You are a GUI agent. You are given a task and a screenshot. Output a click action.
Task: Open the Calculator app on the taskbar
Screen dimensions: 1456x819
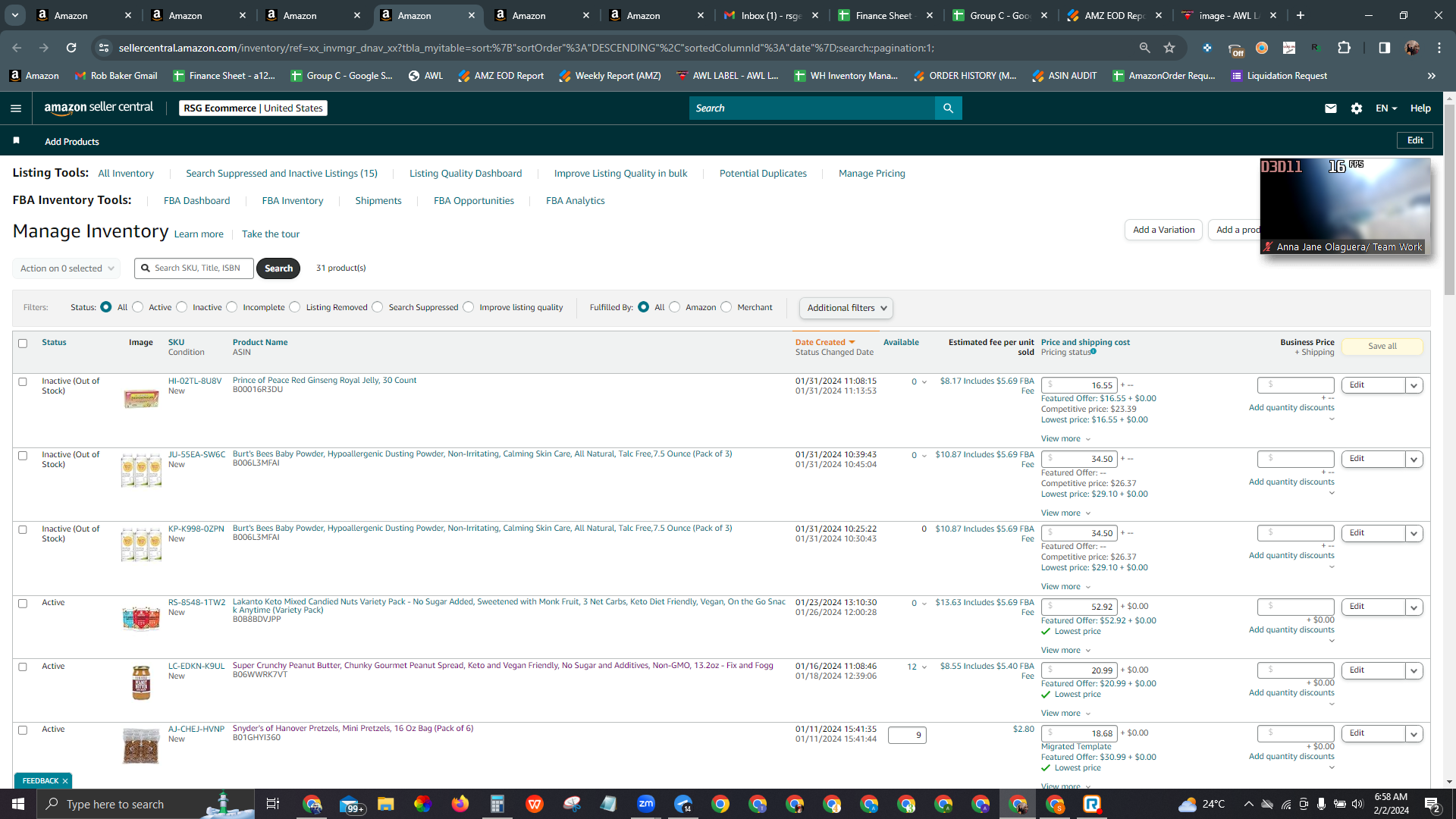tap(497, 804)
